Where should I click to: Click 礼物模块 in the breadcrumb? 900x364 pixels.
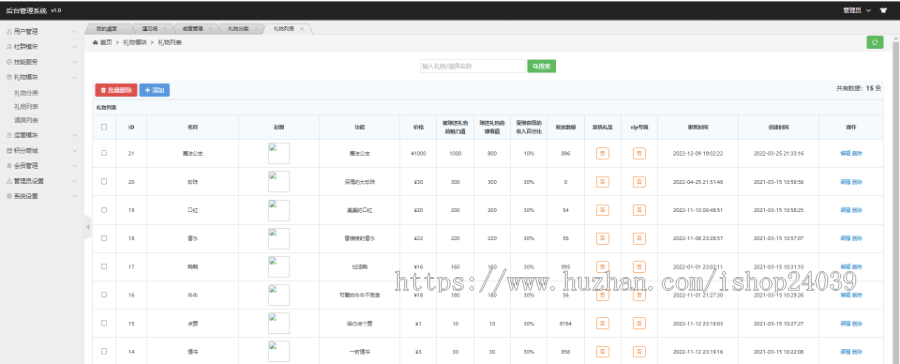tap(134, 42)
